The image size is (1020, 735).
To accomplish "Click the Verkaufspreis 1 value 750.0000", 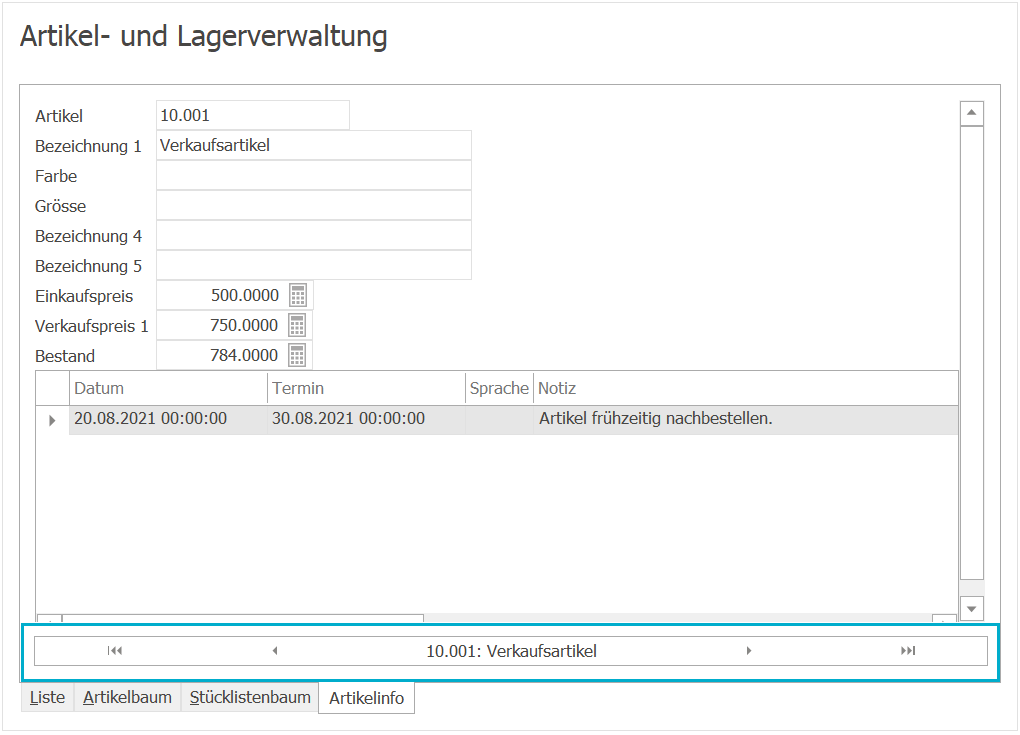I will 243,325.
